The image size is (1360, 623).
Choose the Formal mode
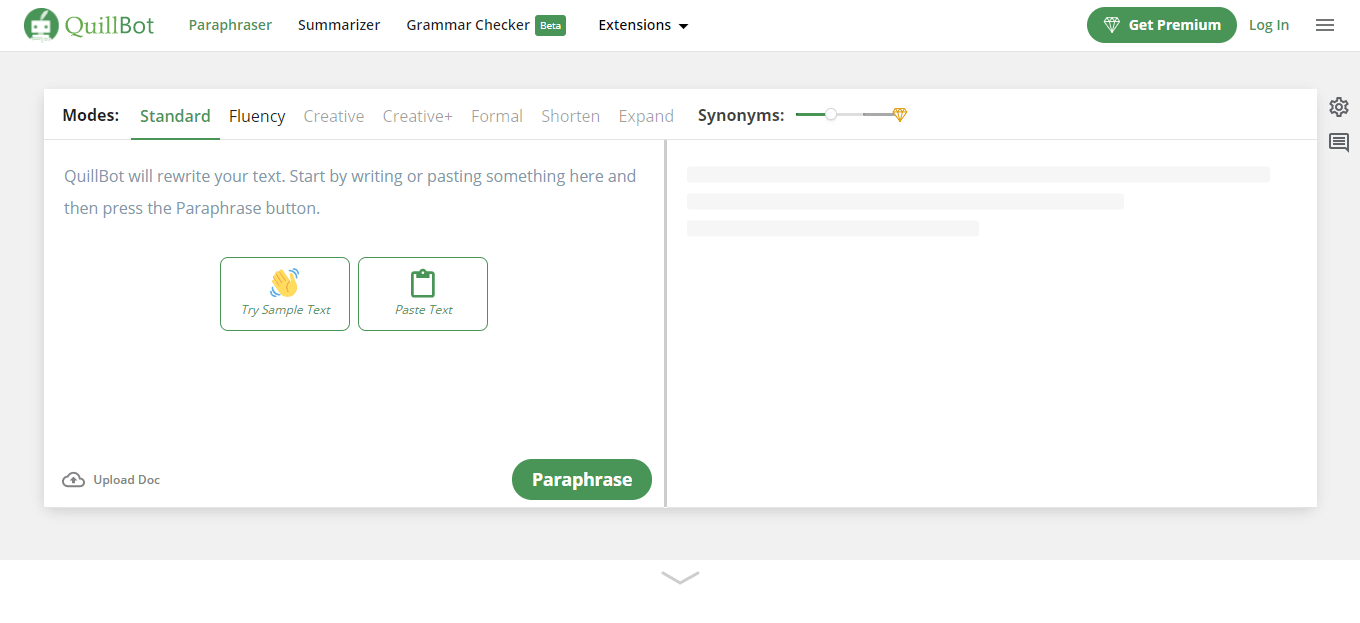point(497,116)
